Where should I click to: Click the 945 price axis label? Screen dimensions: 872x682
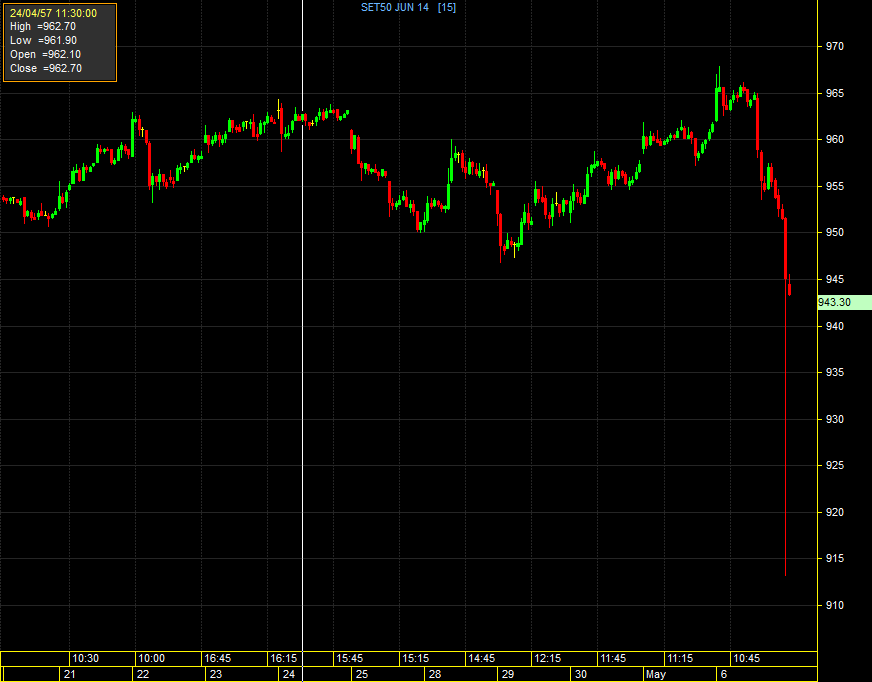point(834,279)
